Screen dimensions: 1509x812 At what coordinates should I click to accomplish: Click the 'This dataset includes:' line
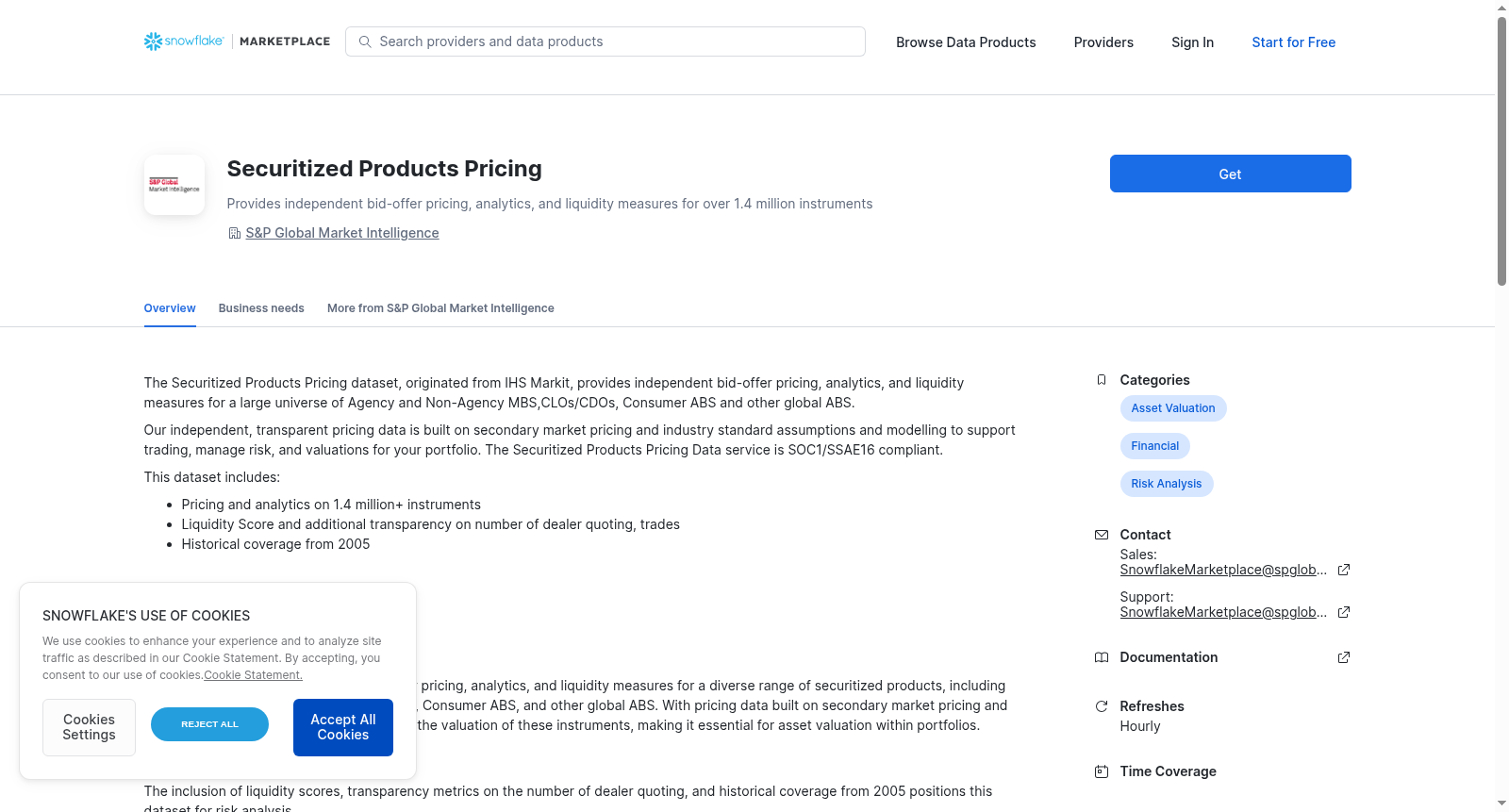tap(211, 477)
